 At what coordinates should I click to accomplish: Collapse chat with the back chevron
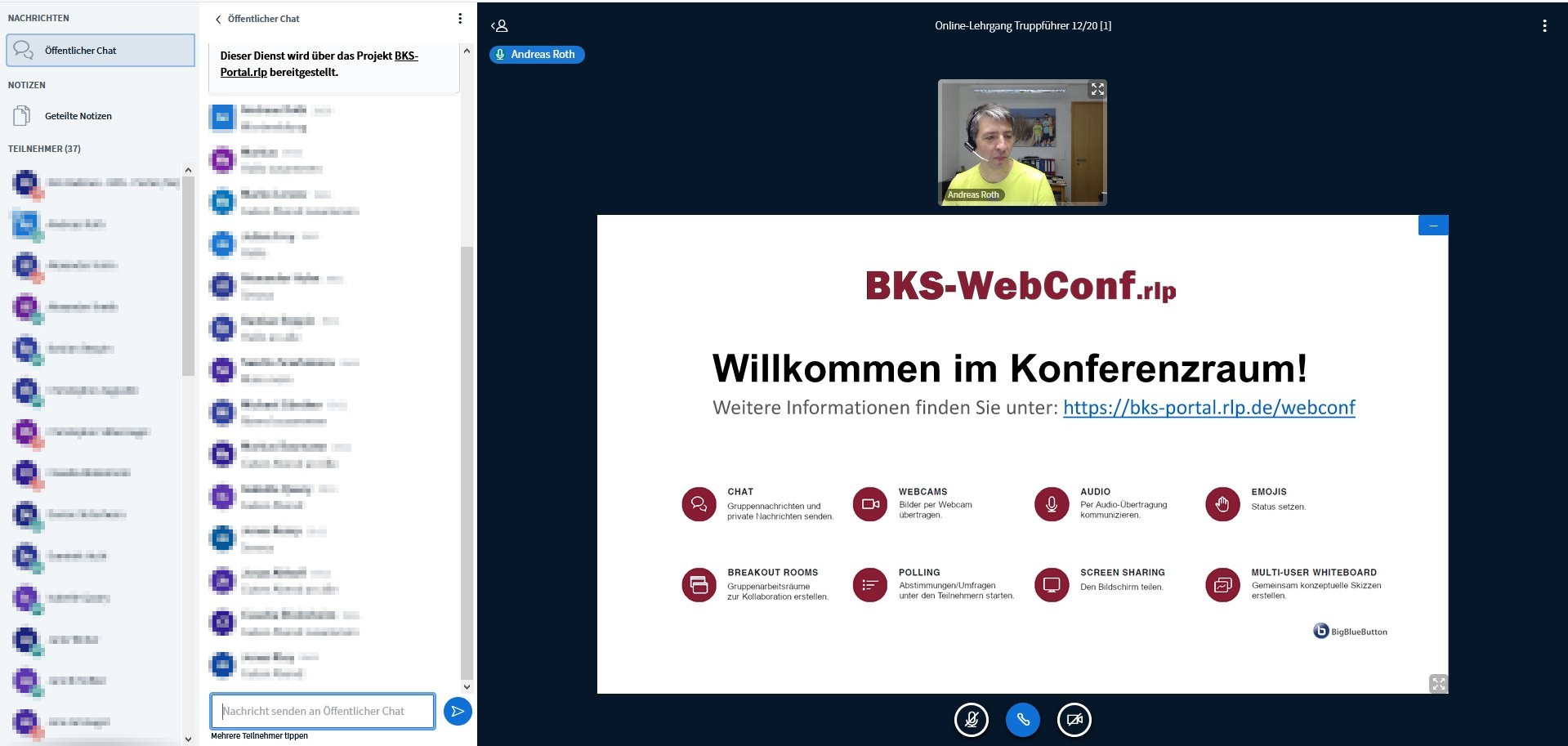click(x=218, y=19)
